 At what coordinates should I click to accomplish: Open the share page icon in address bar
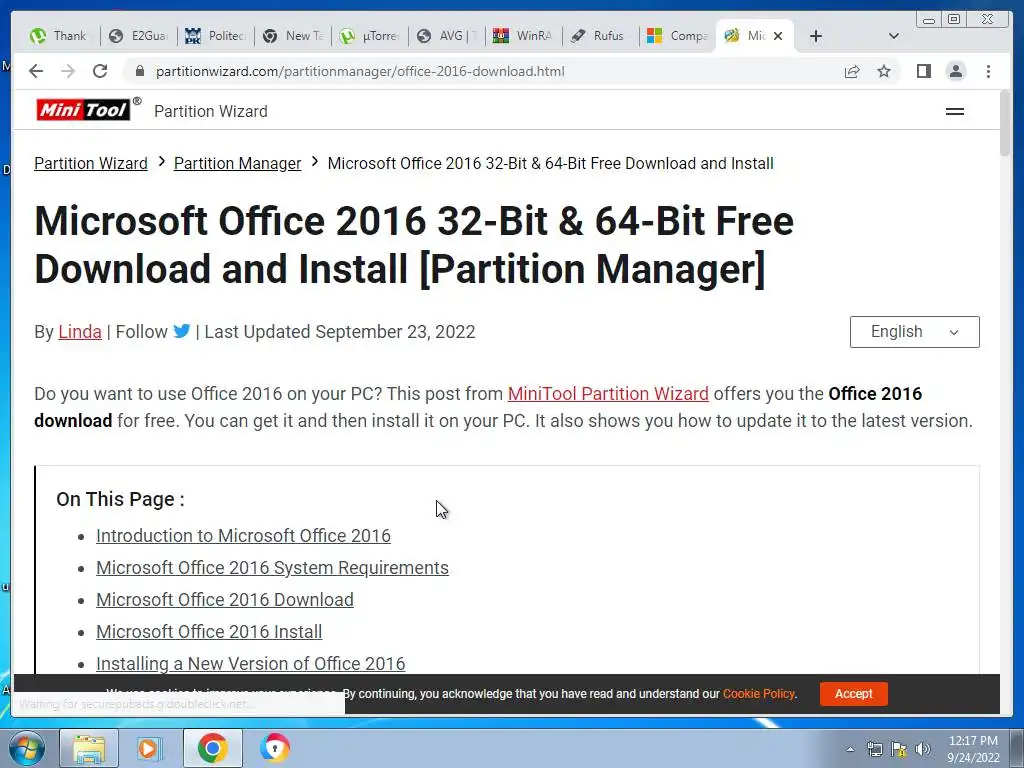tap(852, 71)
